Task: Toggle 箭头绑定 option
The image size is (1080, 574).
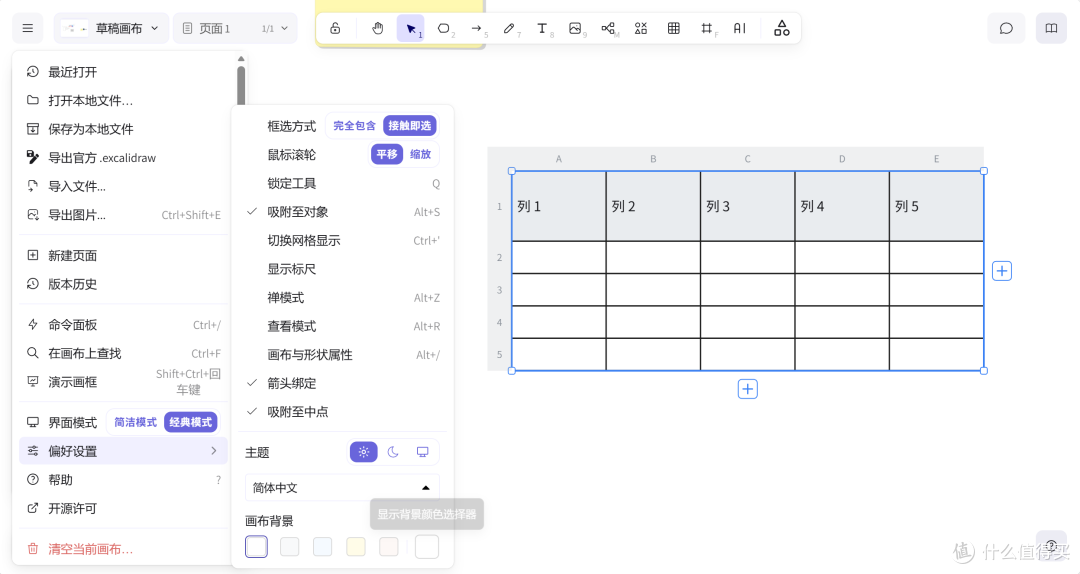Action: click(343, 383)
